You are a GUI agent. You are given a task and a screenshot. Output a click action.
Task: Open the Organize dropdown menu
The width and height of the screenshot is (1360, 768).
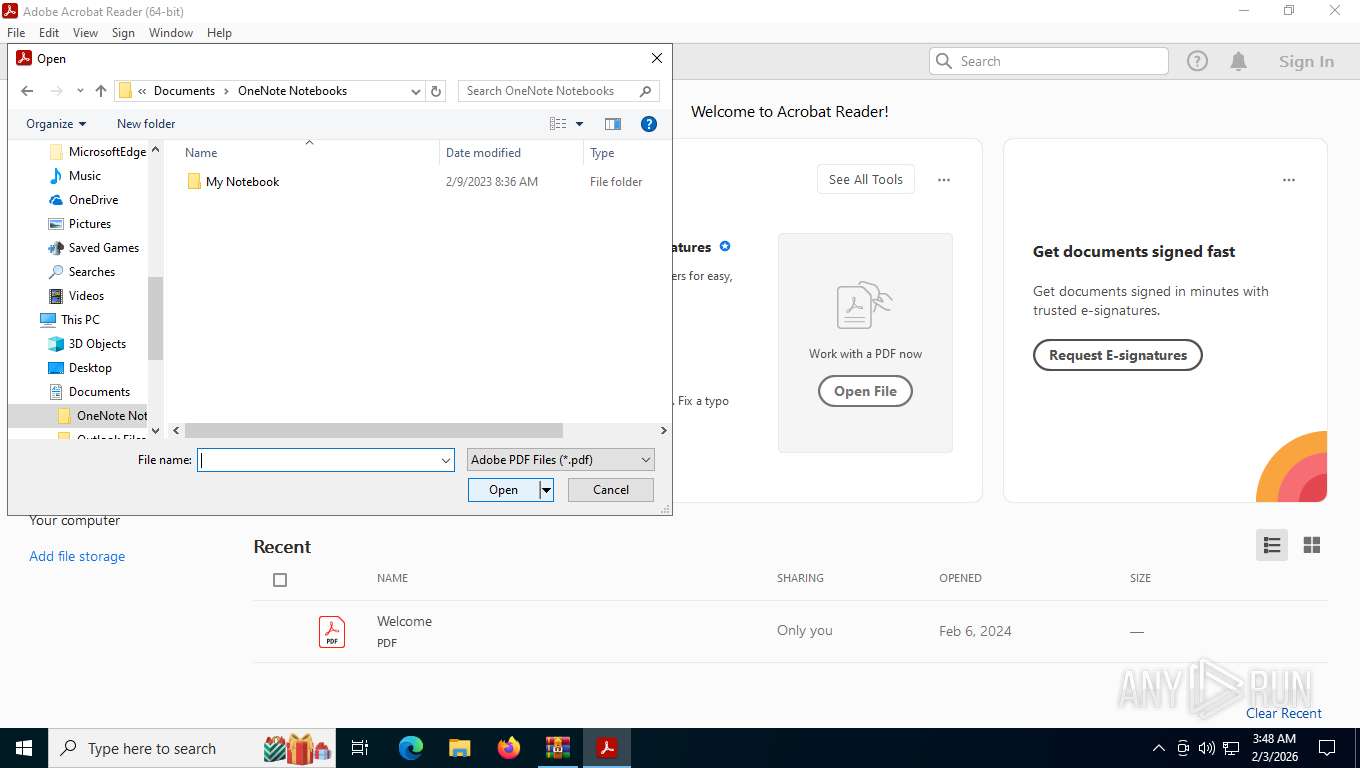[x=56, y=124]
